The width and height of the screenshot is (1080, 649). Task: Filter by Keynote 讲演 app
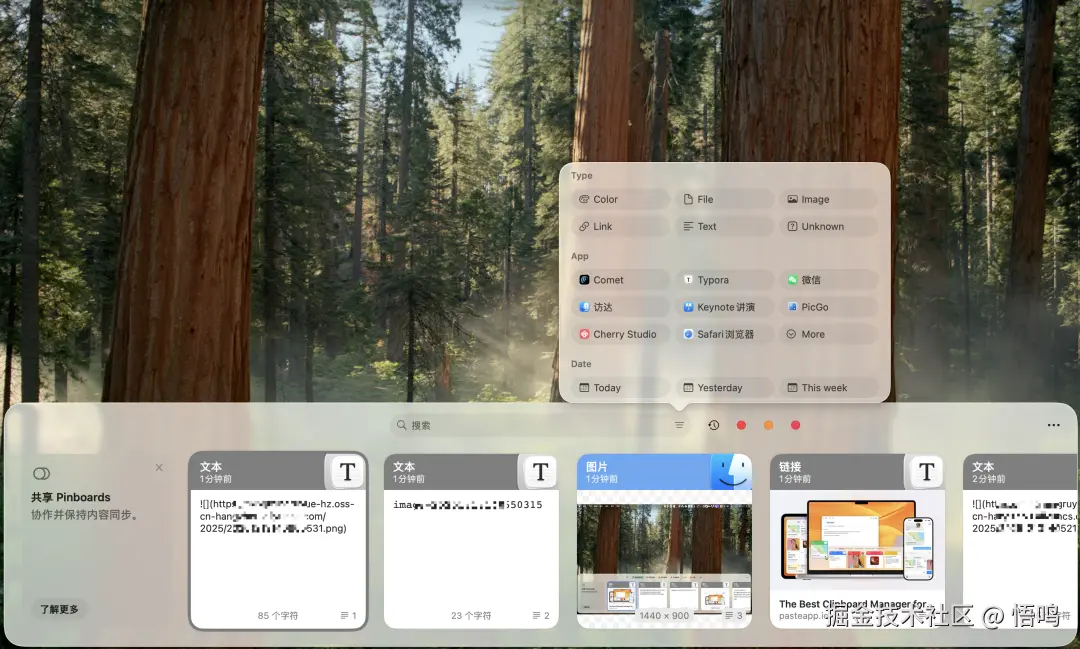[x=725, y=307]
